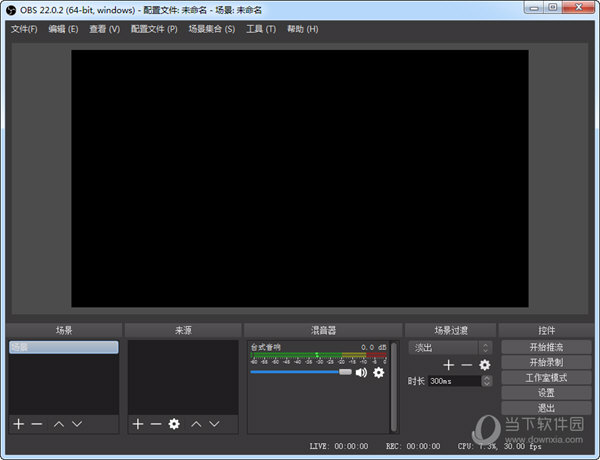Remove selected source with minus icon
Screen dimensions: 600x460
click(156, 424)
